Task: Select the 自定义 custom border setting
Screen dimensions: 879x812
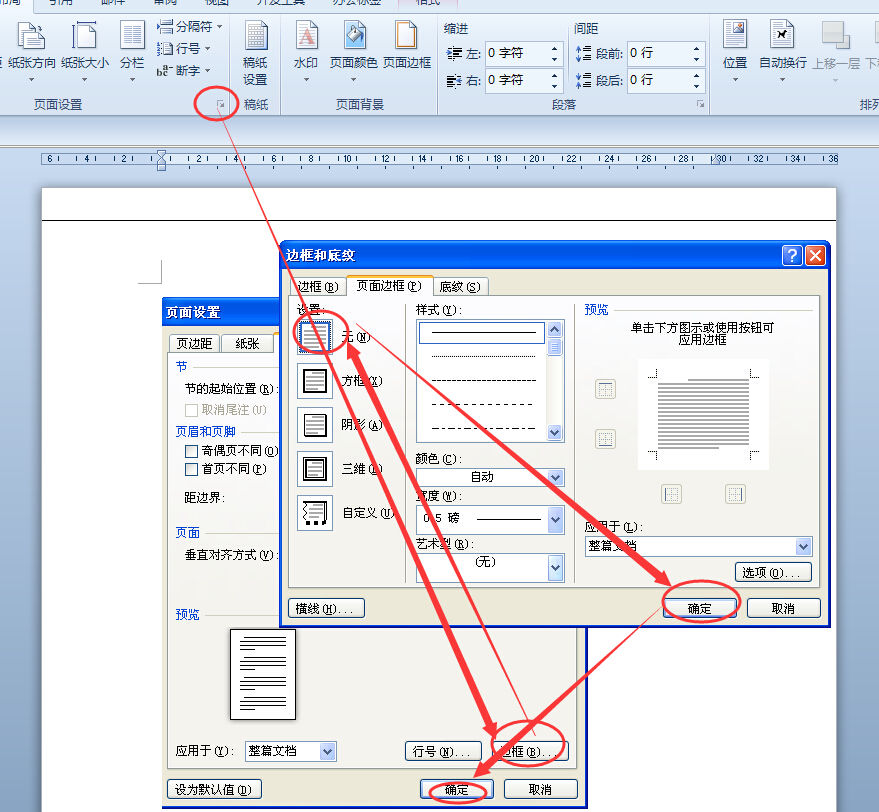Action: [x=314, y=513]
